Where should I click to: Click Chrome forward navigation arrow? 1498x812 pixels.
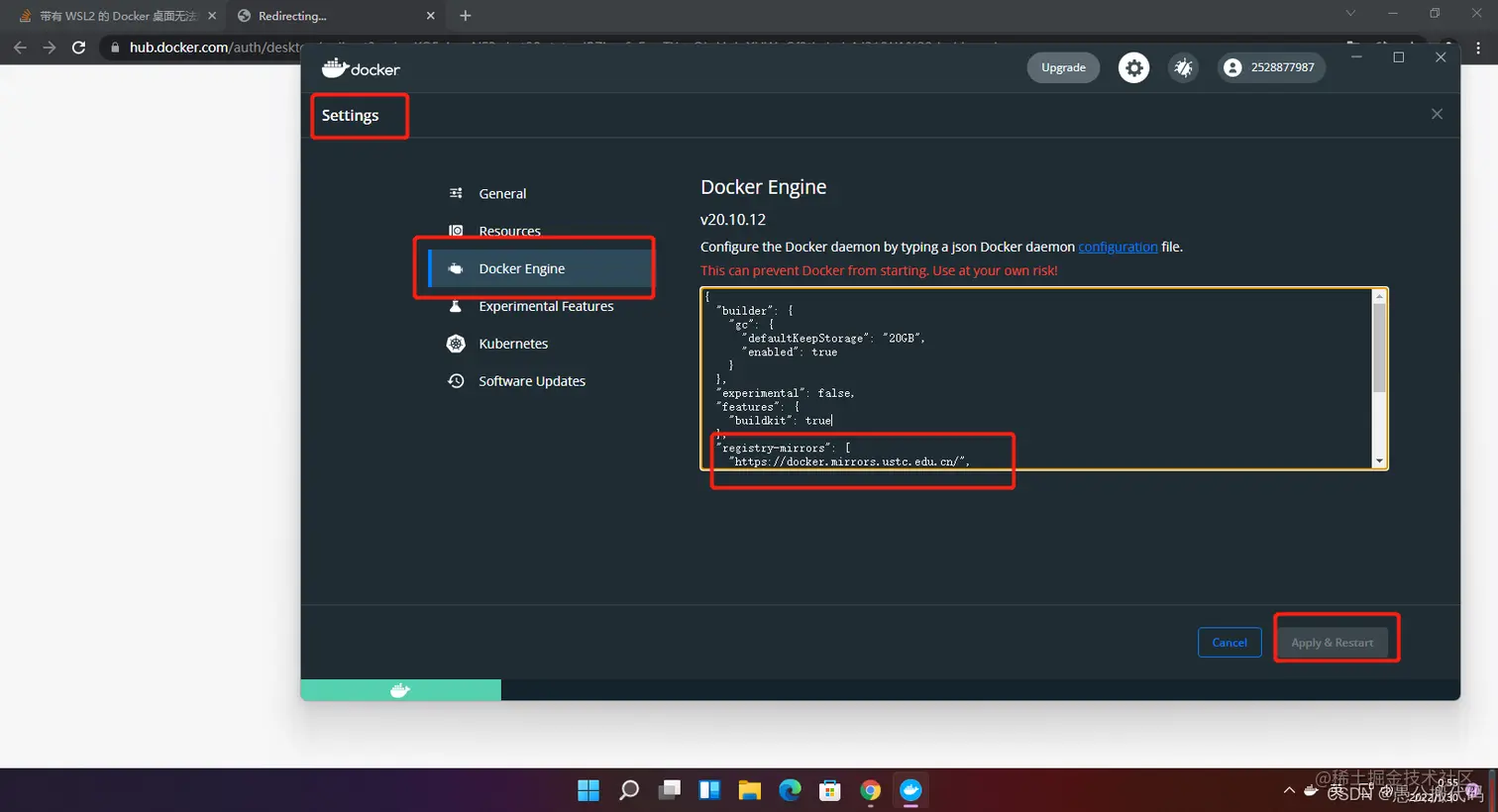coord(49,47)
